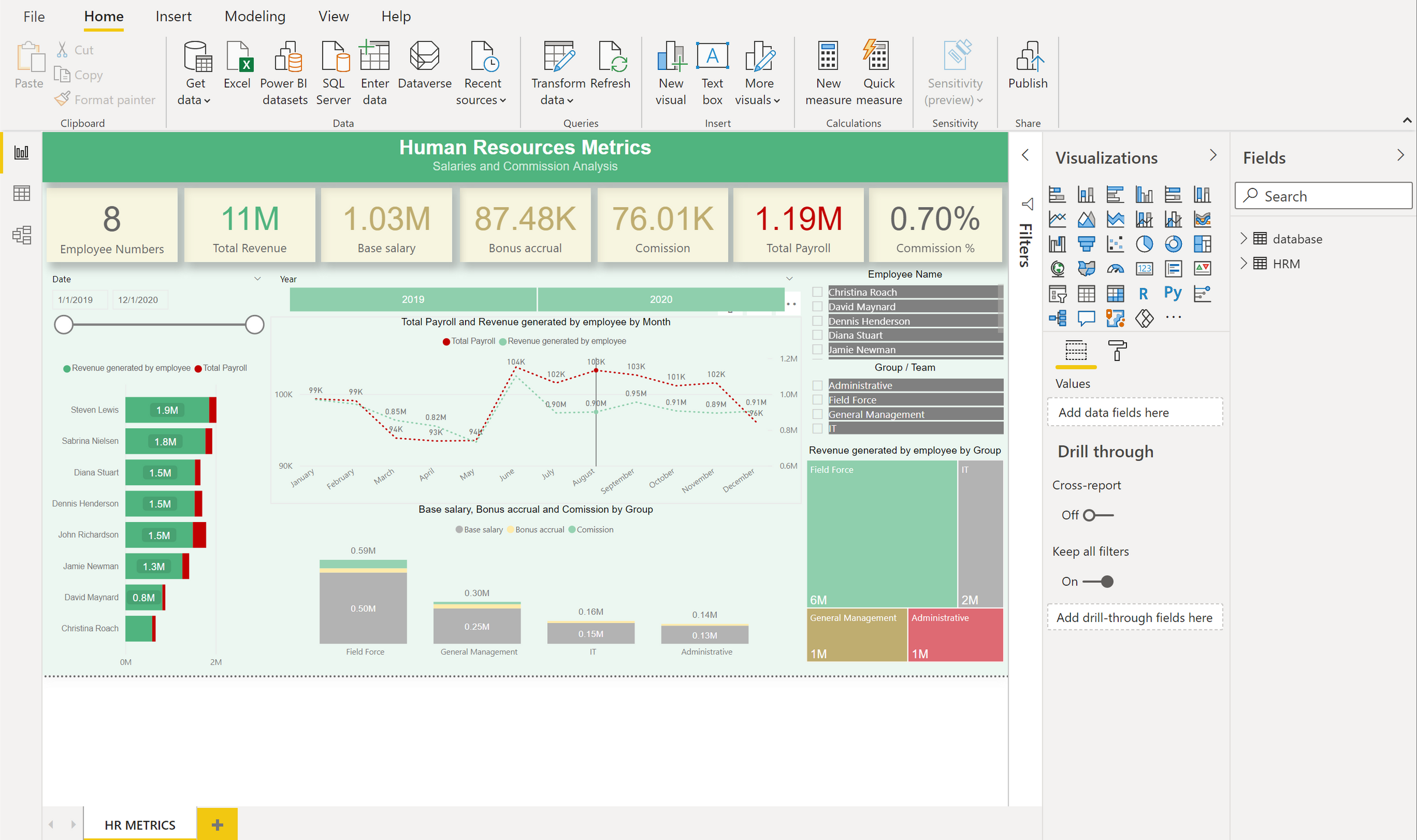Viewport: 1417px width, 840px height.
Task: Select the 2020 year slicer button
Action: coord(660,299)
